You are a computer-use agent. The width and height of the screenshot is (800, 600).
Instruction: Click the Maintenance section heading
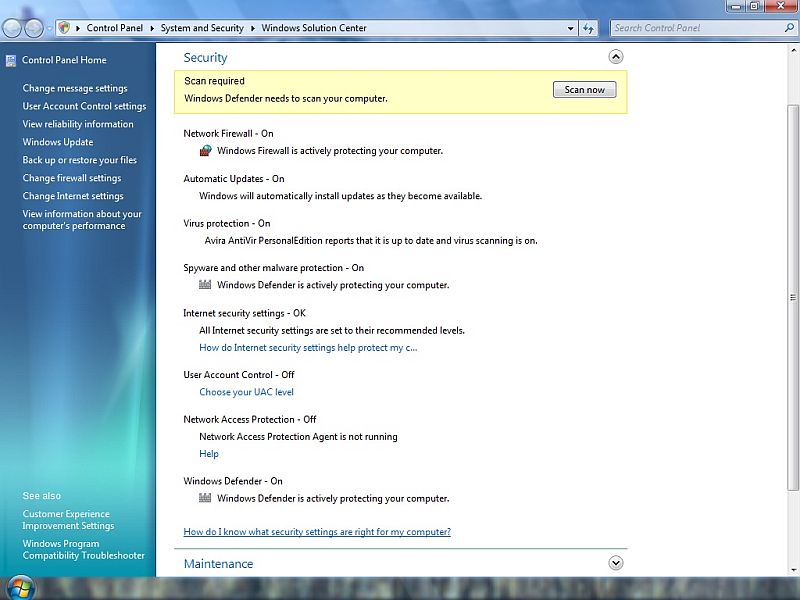tap(218, 564)
